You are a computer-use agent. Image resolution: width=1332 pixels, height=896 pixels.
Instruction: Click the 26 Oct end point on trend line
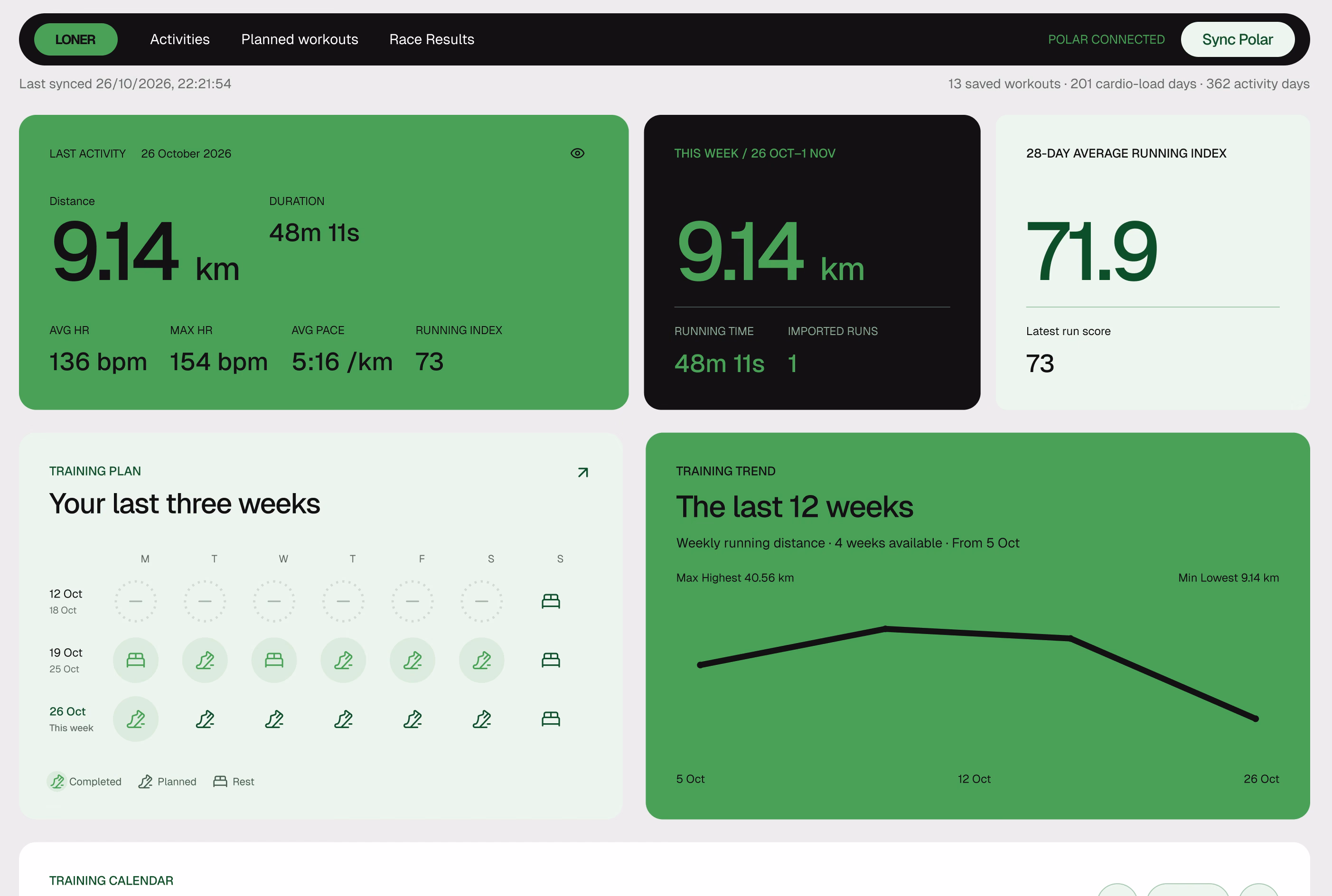[x=1256, y=719]
